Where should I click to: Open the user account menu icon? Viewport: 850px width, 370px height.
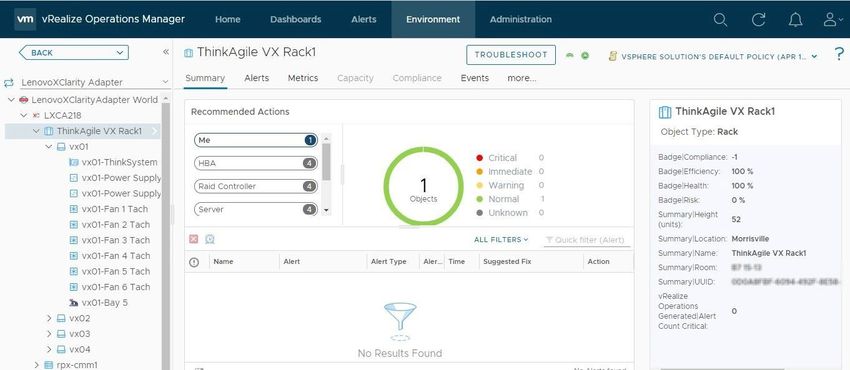coord(832,20)
